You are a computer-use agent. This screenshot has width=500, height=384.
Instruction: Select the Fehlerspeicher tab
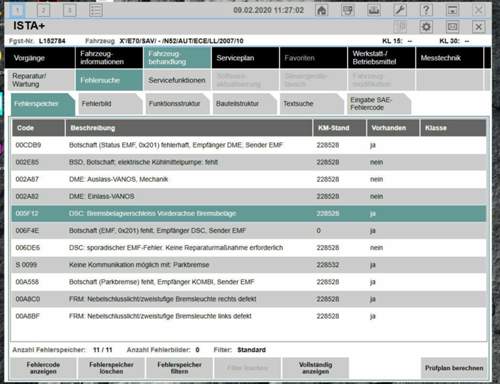pyautogui.click(x=43, y=104)
